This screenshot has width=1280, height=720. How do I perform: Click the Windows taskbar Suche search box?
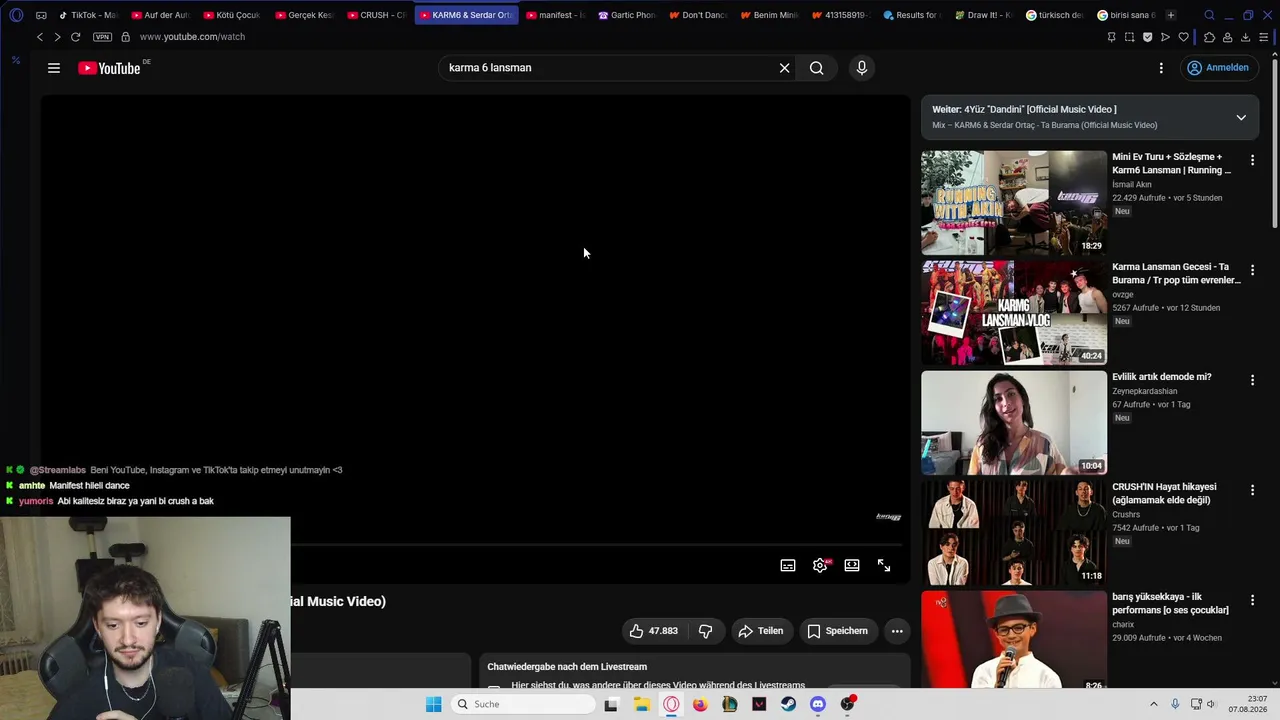pyautogui.click(x=523, y=704)
